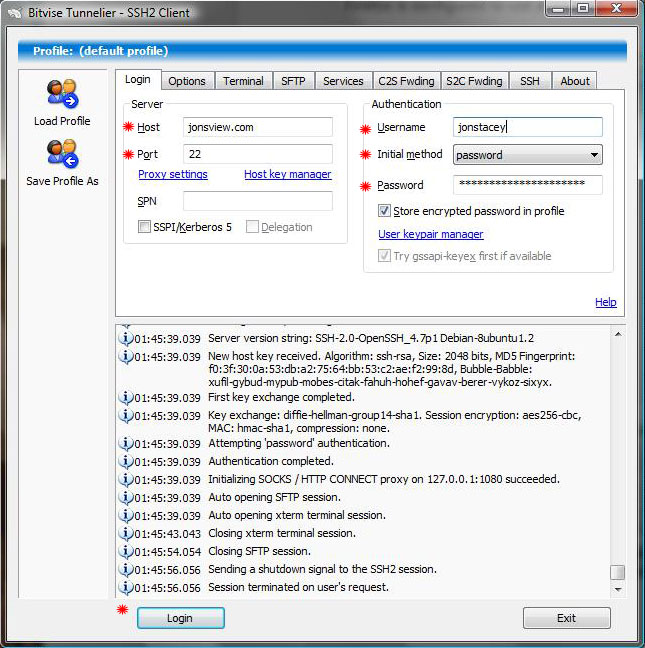Image resolution: width=645 pixels, height=648 pixels.
Task: Switch to the SFTP tab
Action: pos(293,81)
